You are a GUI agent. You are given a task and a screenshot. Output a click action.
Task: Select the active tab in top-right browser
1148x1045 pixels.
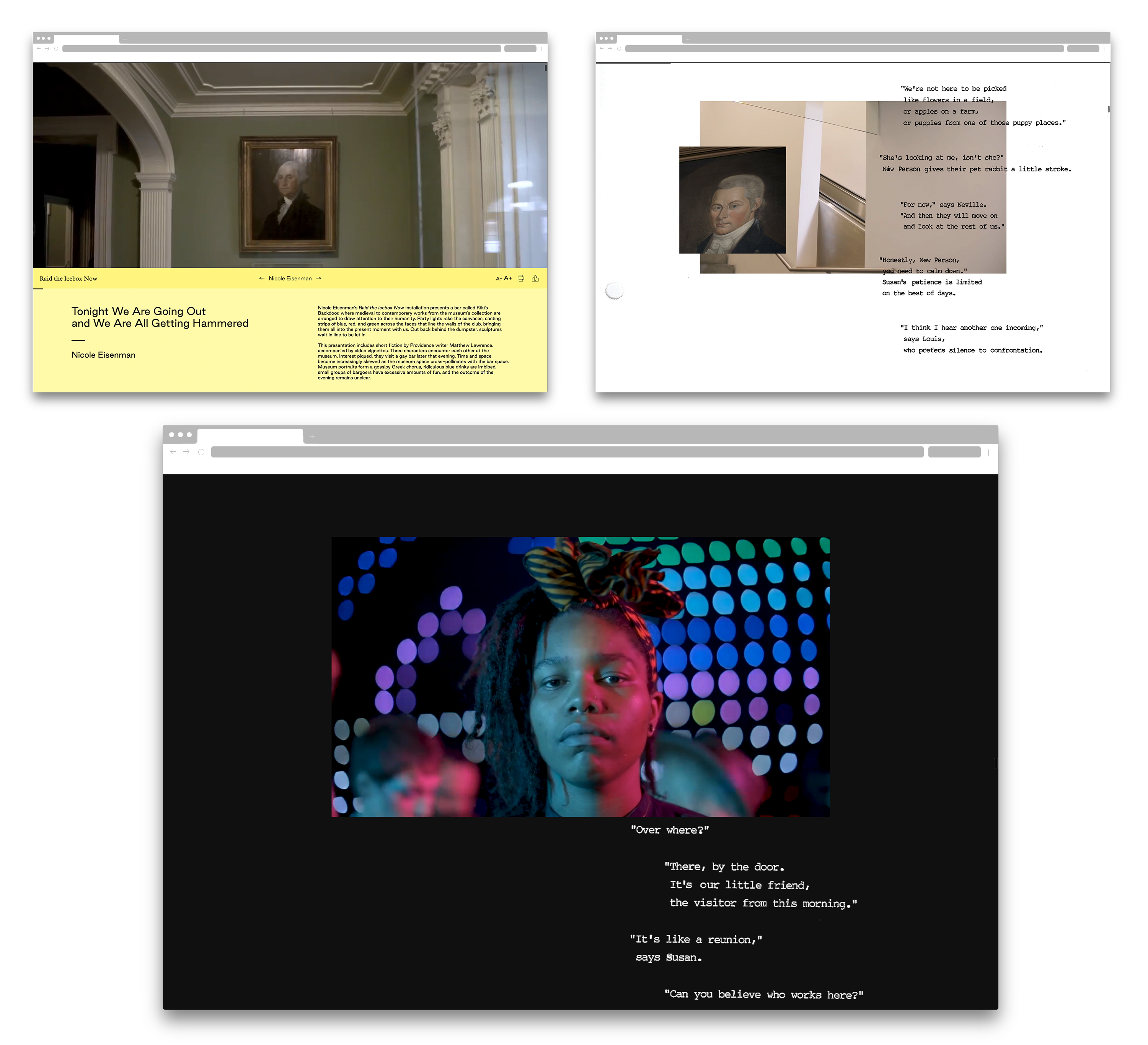click(649, 39)
